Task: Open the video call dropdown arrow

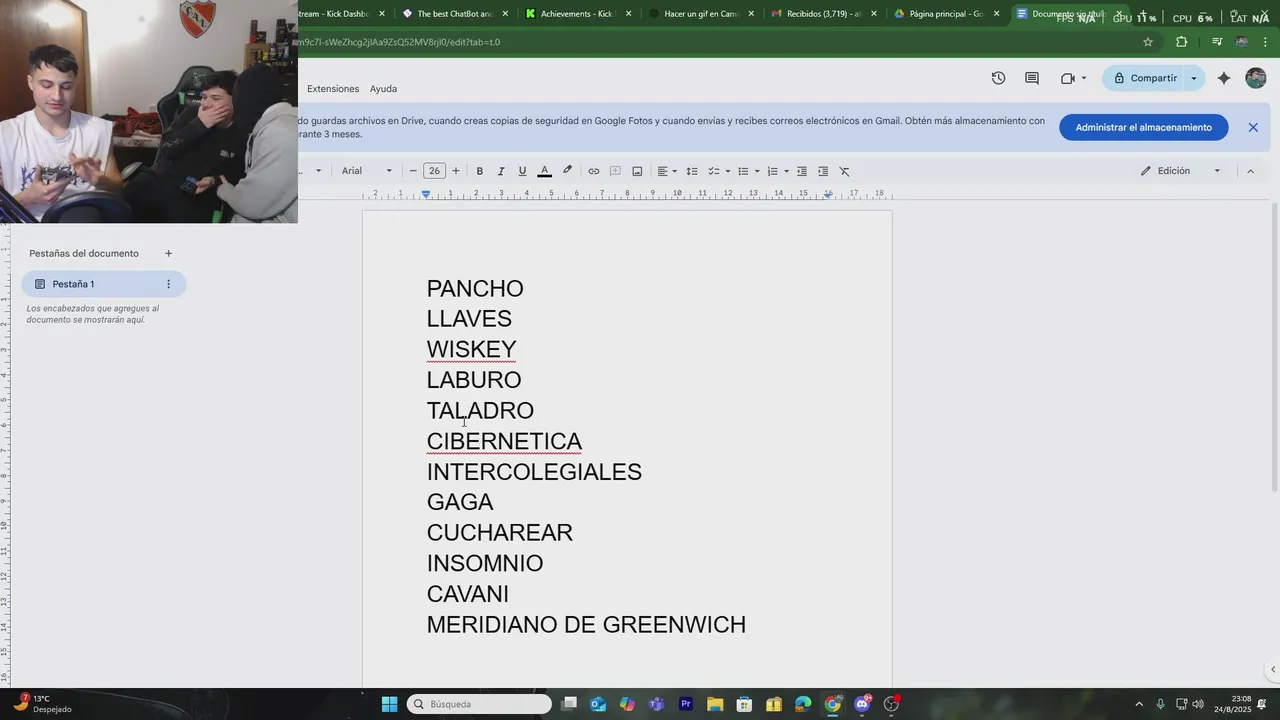Action: [1084, 78]
